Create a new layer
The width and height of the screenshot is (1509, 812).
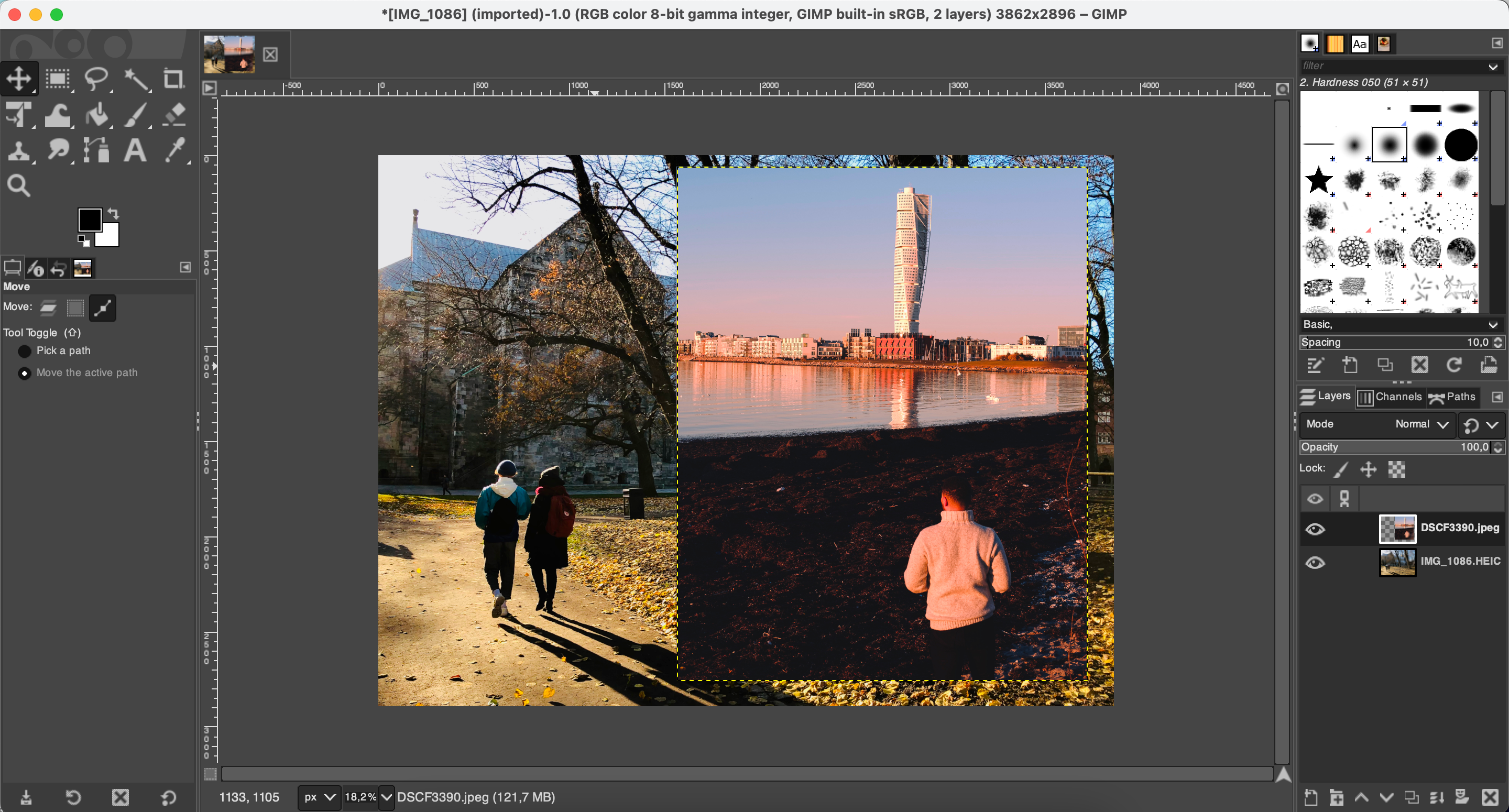pyautogui.click(x=1310, y=797)
